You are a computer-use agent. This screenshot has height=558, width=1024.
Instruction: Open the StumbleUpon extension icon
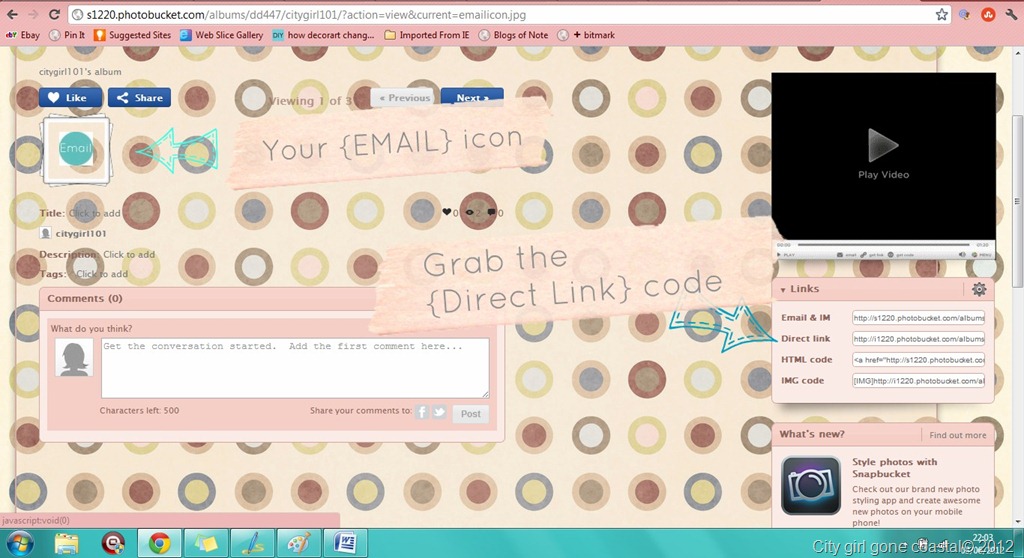(987, 14)
